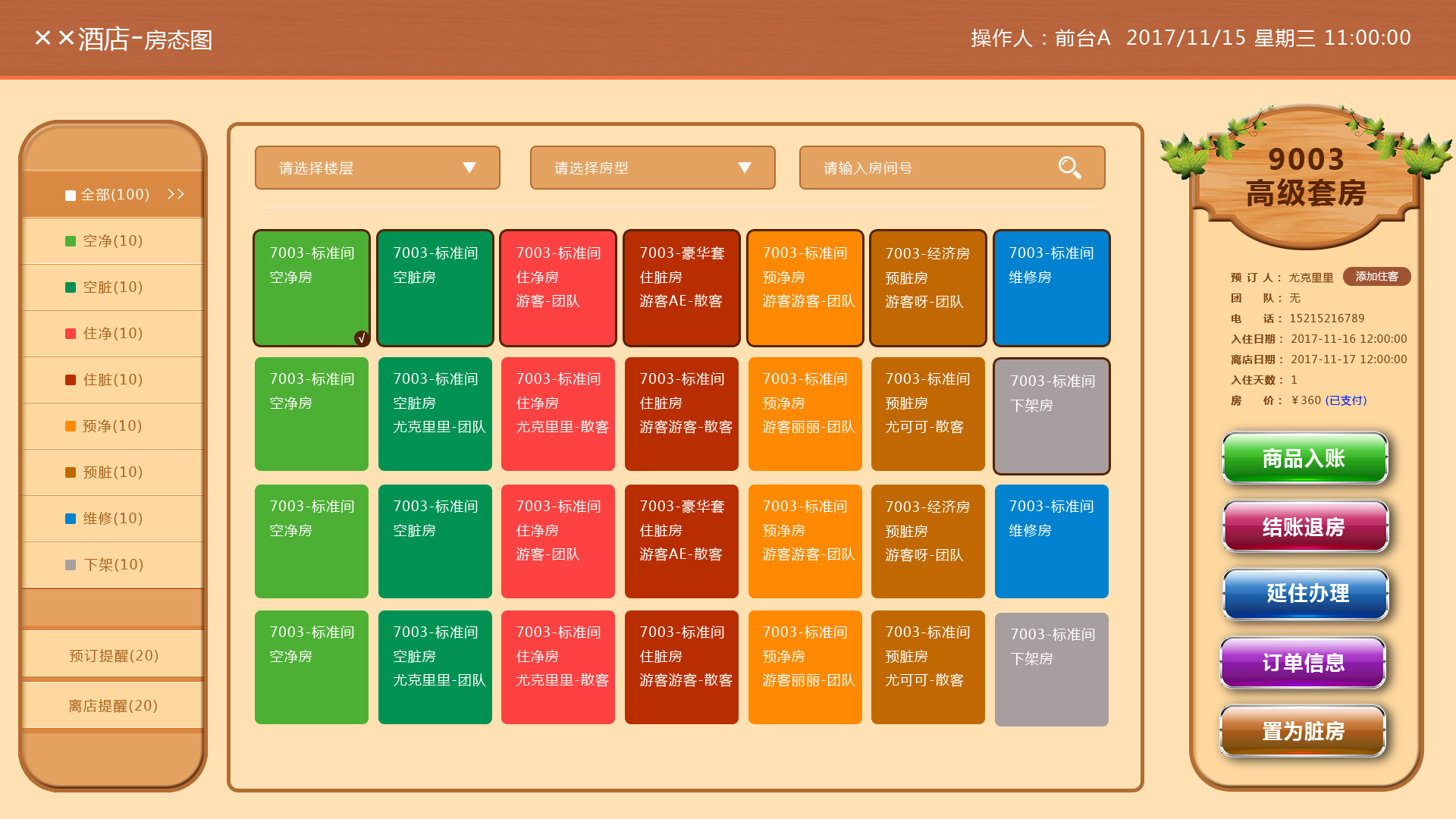Click the blue 延住办理 button
Viewport: 1456px width, 819px height.
click(x=1305, y=595)
